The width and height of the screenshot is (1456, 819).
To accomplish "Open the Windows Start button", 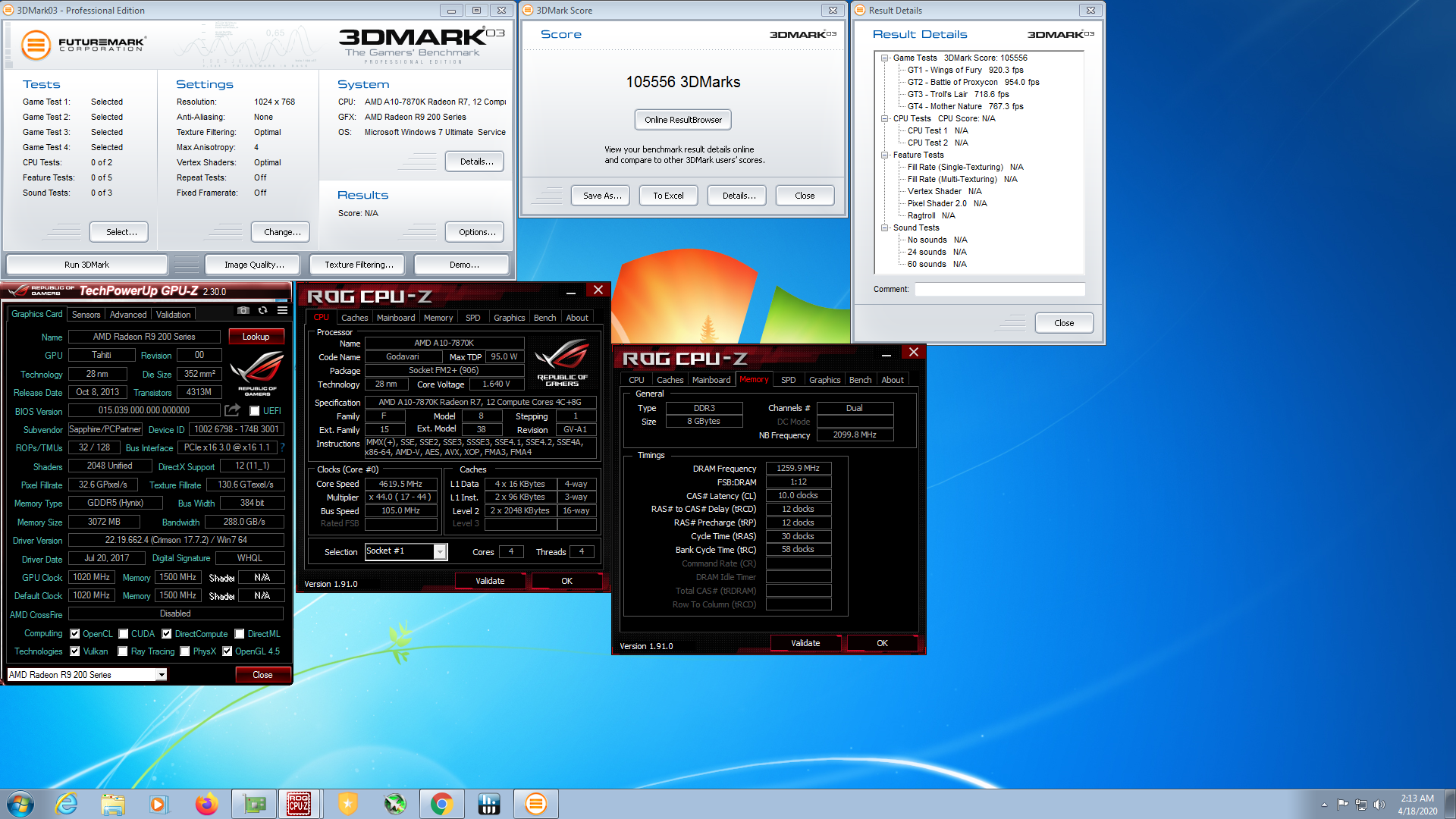I will click(20, 804).
